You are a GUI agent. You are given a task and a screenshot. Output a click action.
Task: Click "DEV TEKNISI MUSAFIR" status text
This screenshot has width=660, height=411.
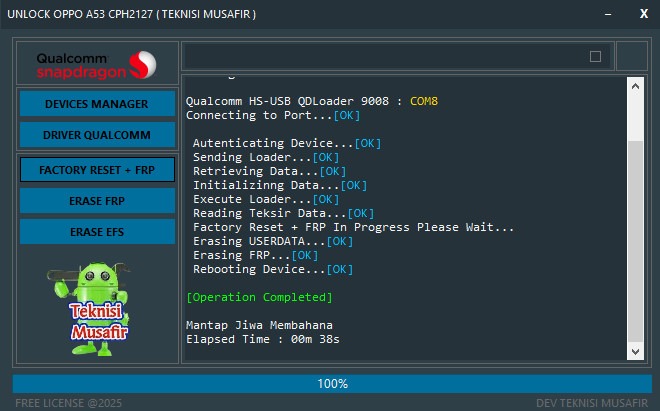592,403
